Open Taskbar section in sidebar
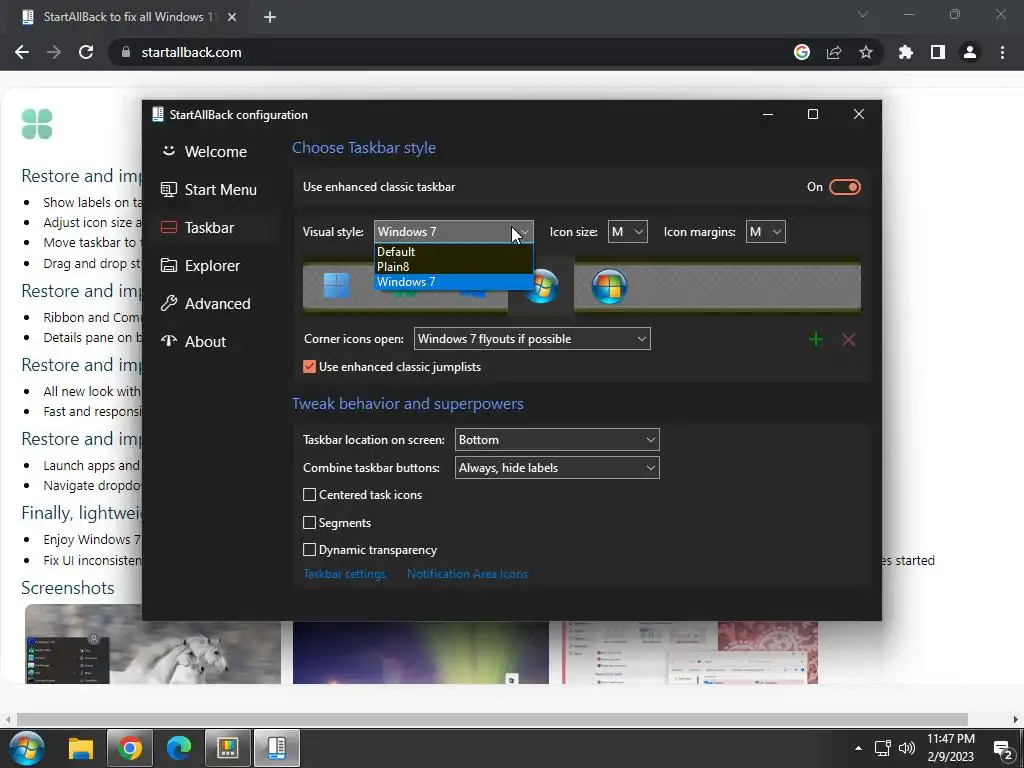 (x=216, y=228)
